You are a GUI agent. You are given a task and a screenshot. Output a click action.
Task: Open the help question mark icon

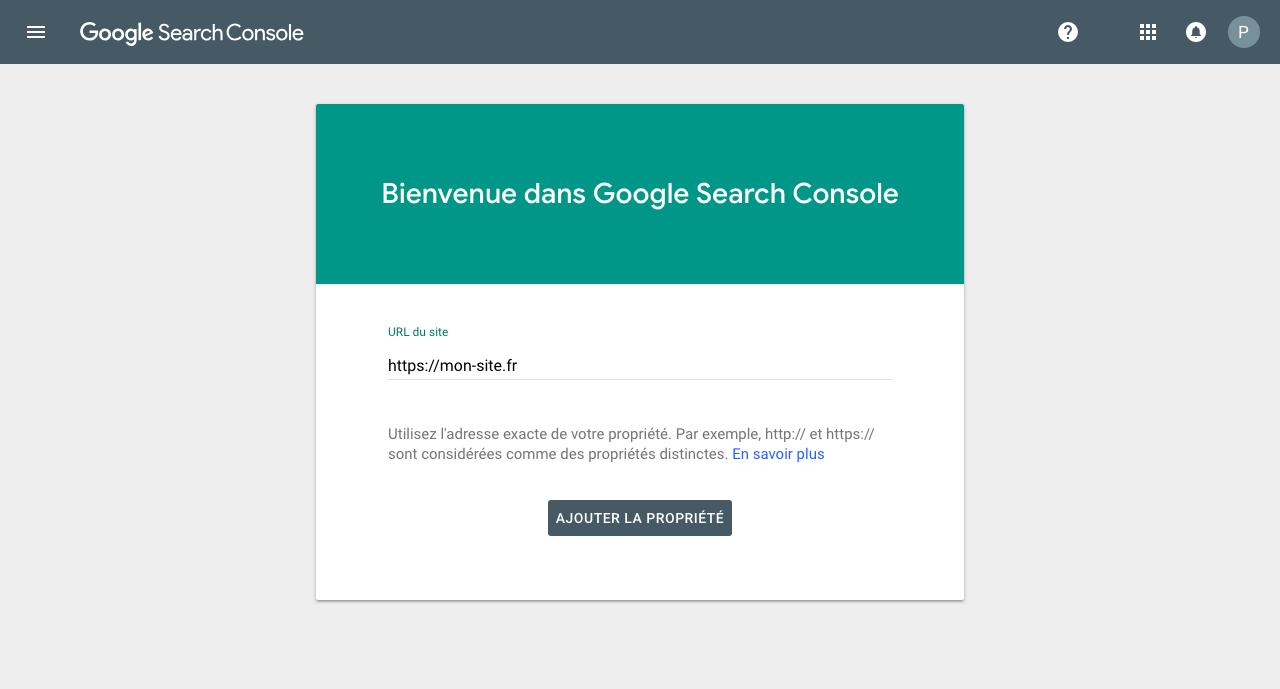pyautogui.click(x=1068, y=32)
